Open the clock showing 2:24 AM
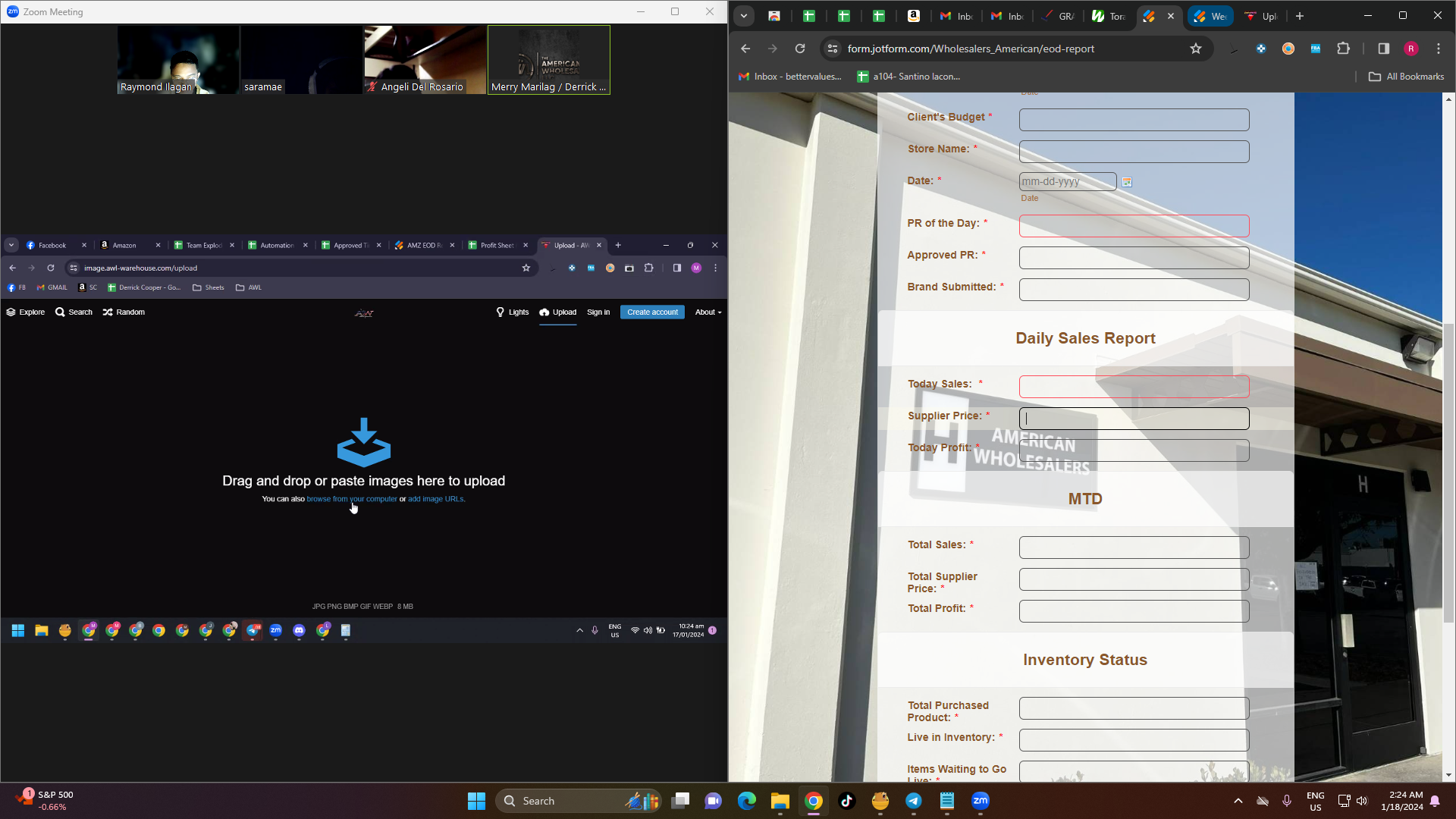 point(1402,801)
